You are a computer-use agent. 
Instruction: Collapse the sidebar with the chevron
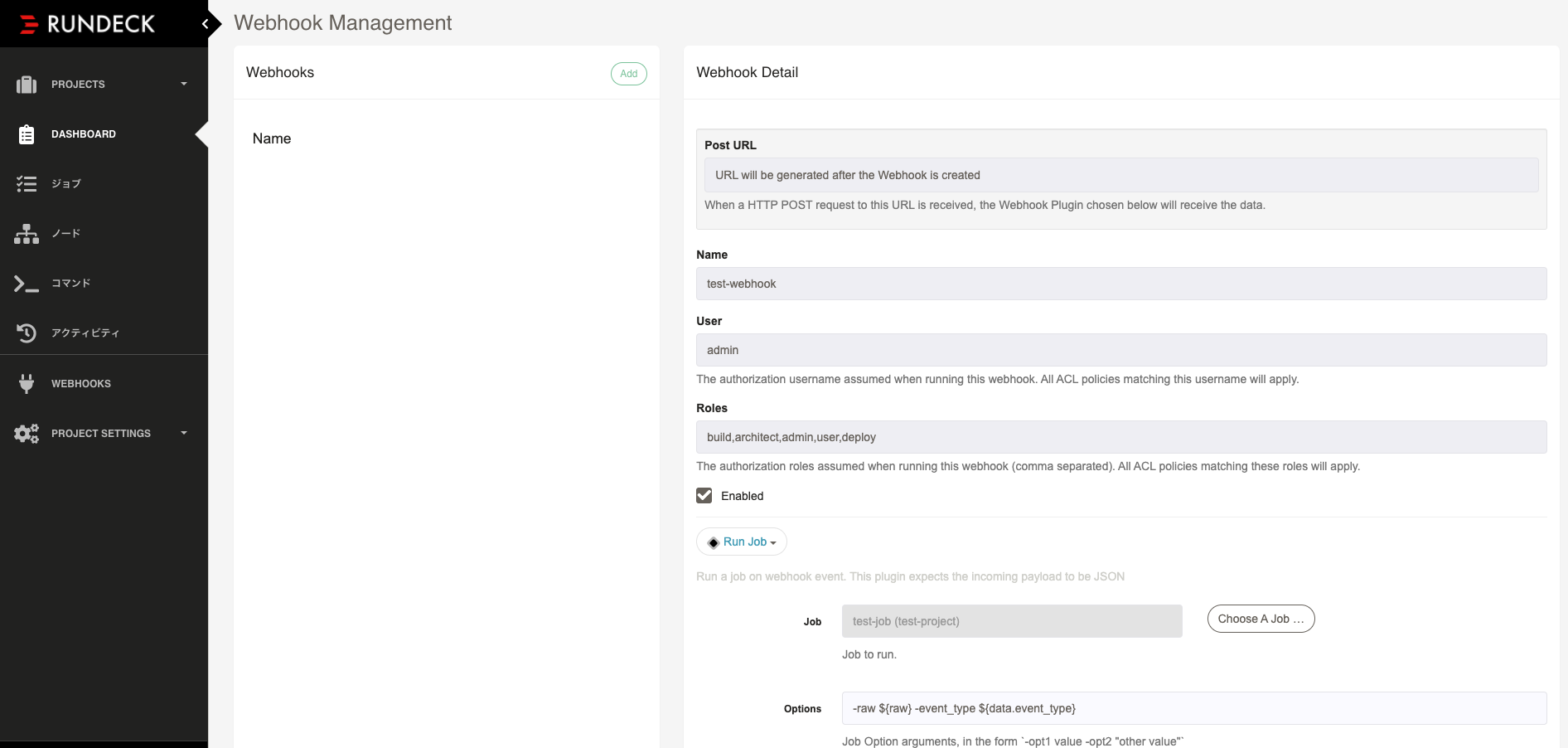[205, 24]
